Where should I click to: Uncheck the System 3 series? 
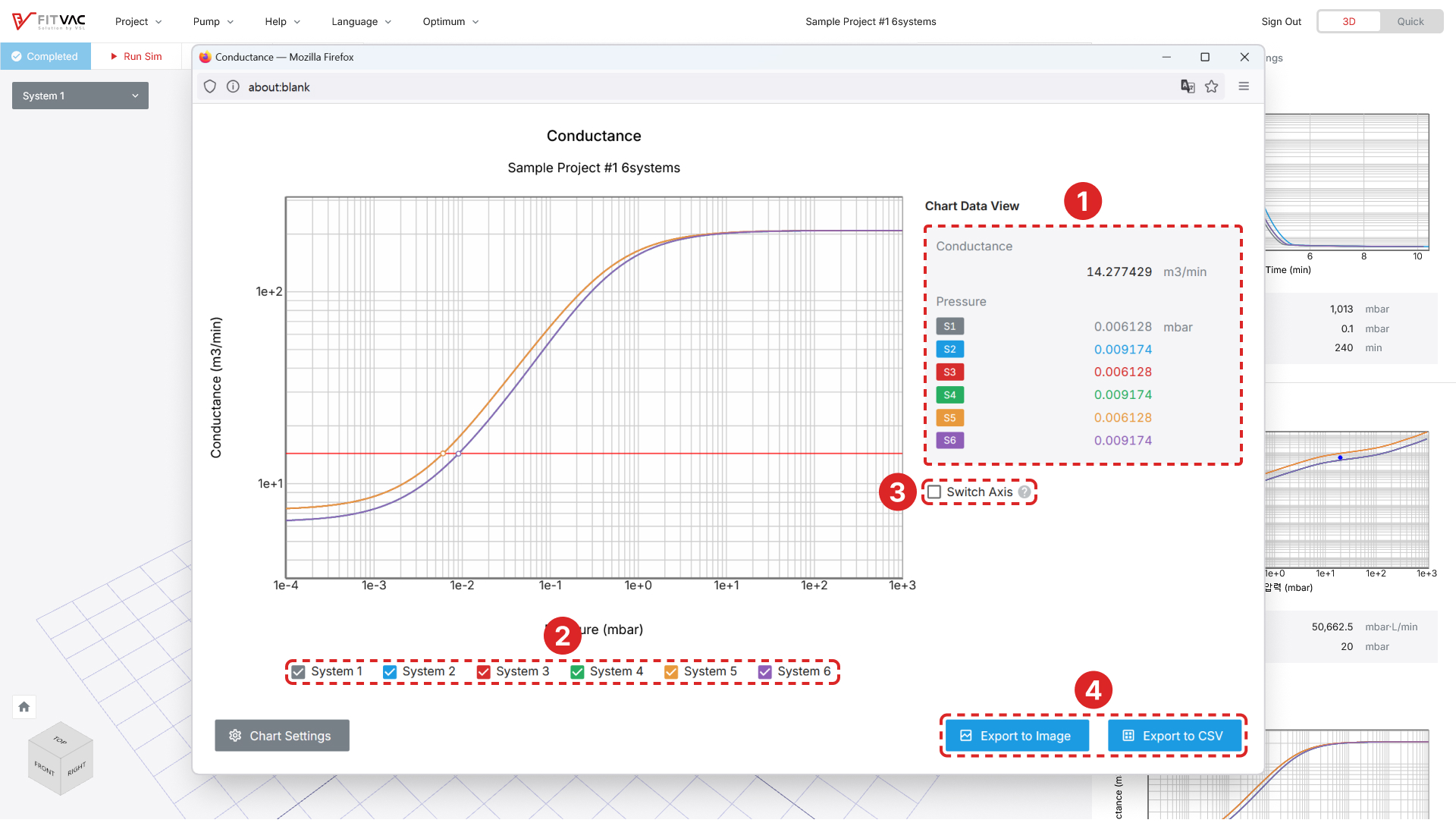pos(484,672)
